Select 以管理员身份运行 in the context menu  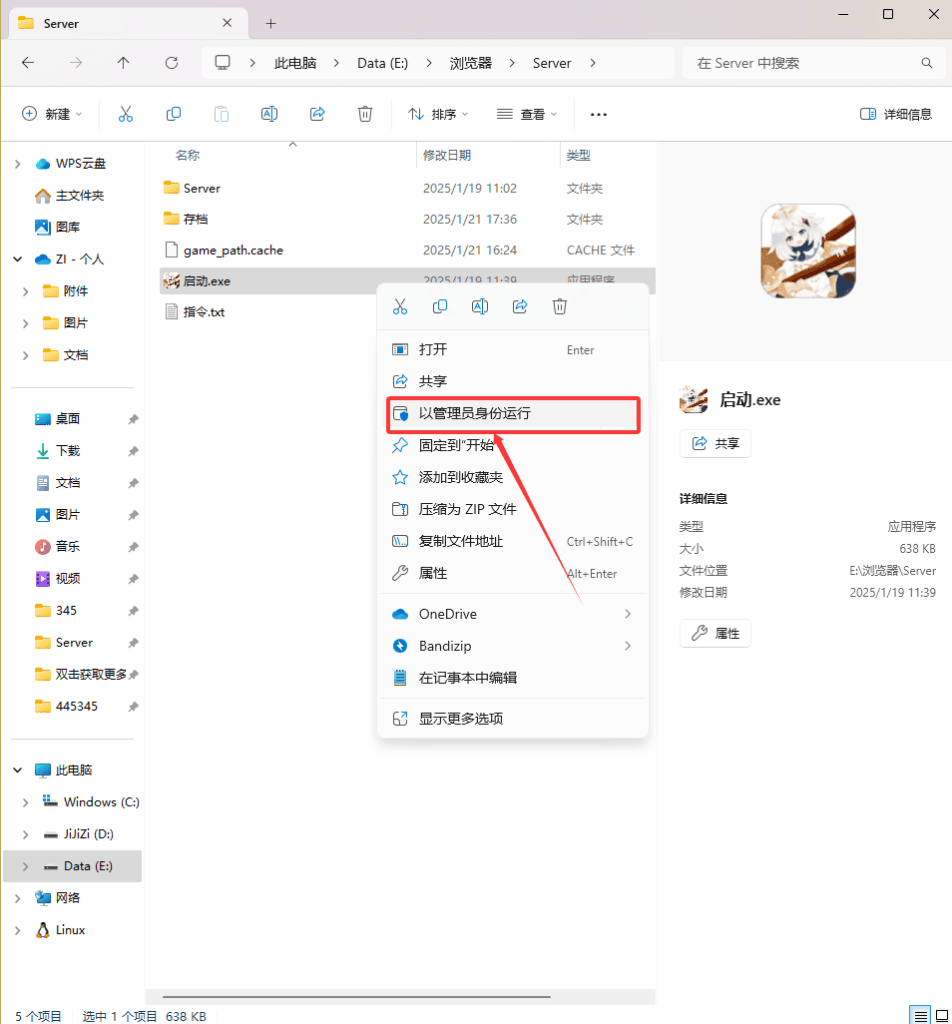pos(474,413)
